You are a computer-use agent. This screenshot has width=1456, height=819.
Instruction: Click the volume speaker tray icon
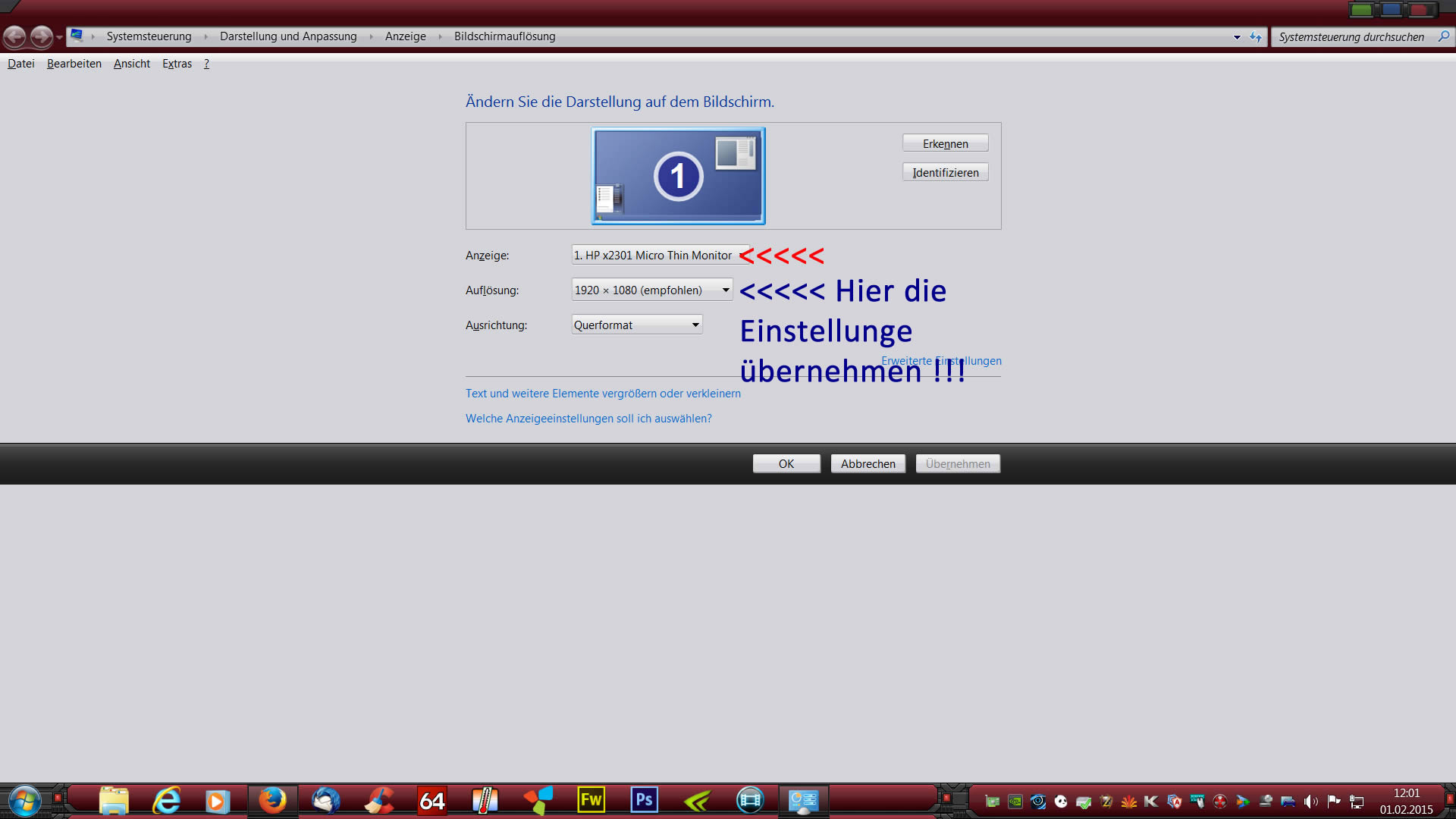[1310, 802]
